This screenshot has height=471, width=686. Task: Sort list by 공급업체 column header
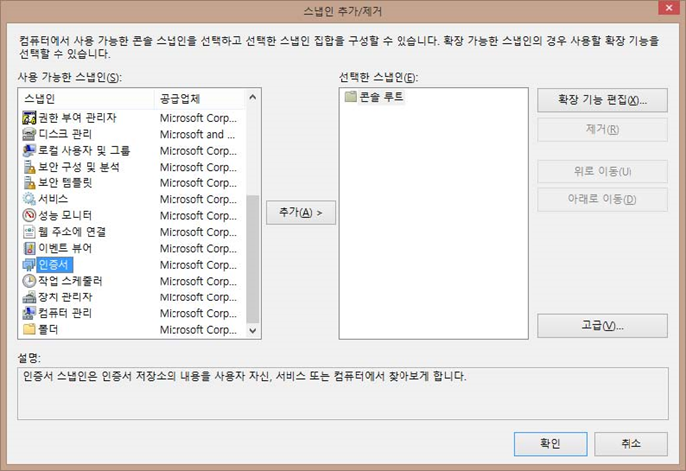point(198,98)
